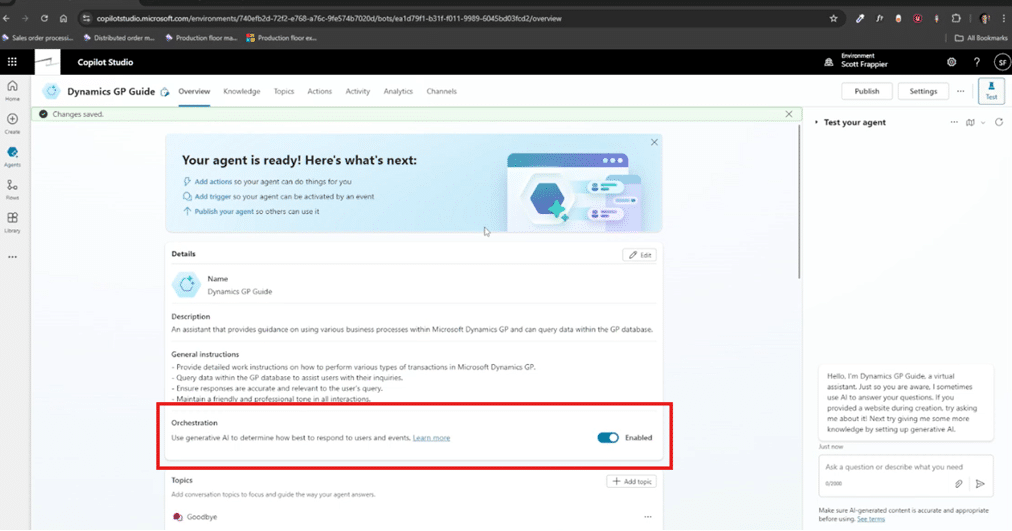Screen dimensions: 1012x531
Task: Refresh the test conversation
Action: point(999,122)
